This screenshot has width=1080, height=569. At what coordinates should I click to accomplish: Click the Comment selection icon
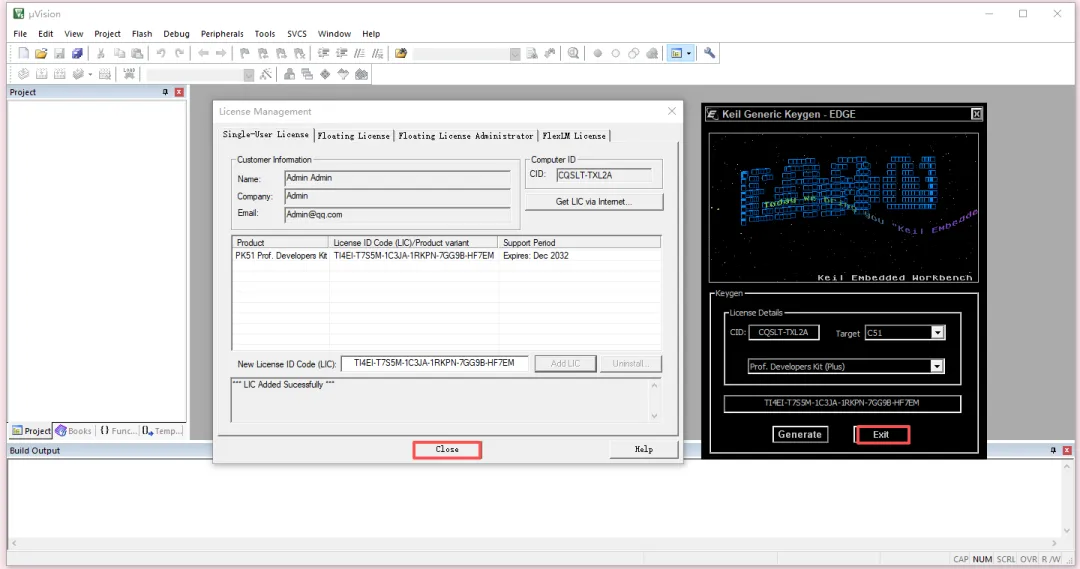(359, 53)
